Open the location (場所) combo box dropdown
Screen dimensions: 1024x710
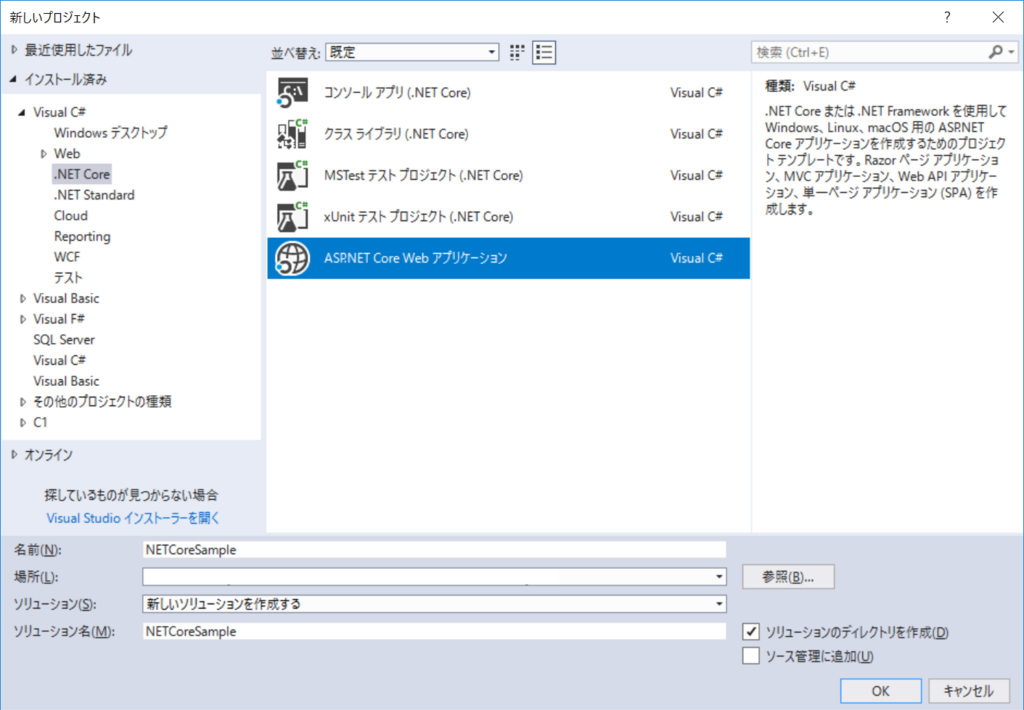tap(719, 577)
